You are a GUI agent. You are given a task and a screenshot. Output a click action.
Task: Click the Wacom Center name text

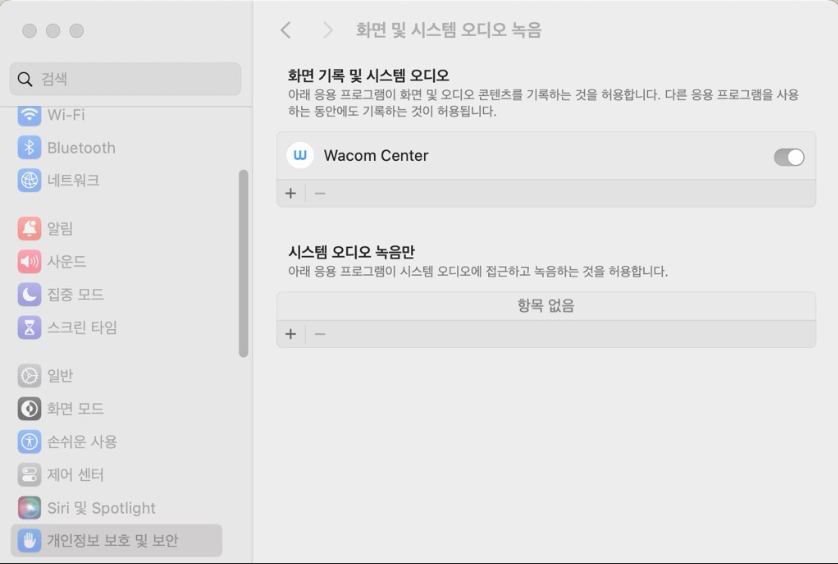pyautogui.click(x=376, y=156)
